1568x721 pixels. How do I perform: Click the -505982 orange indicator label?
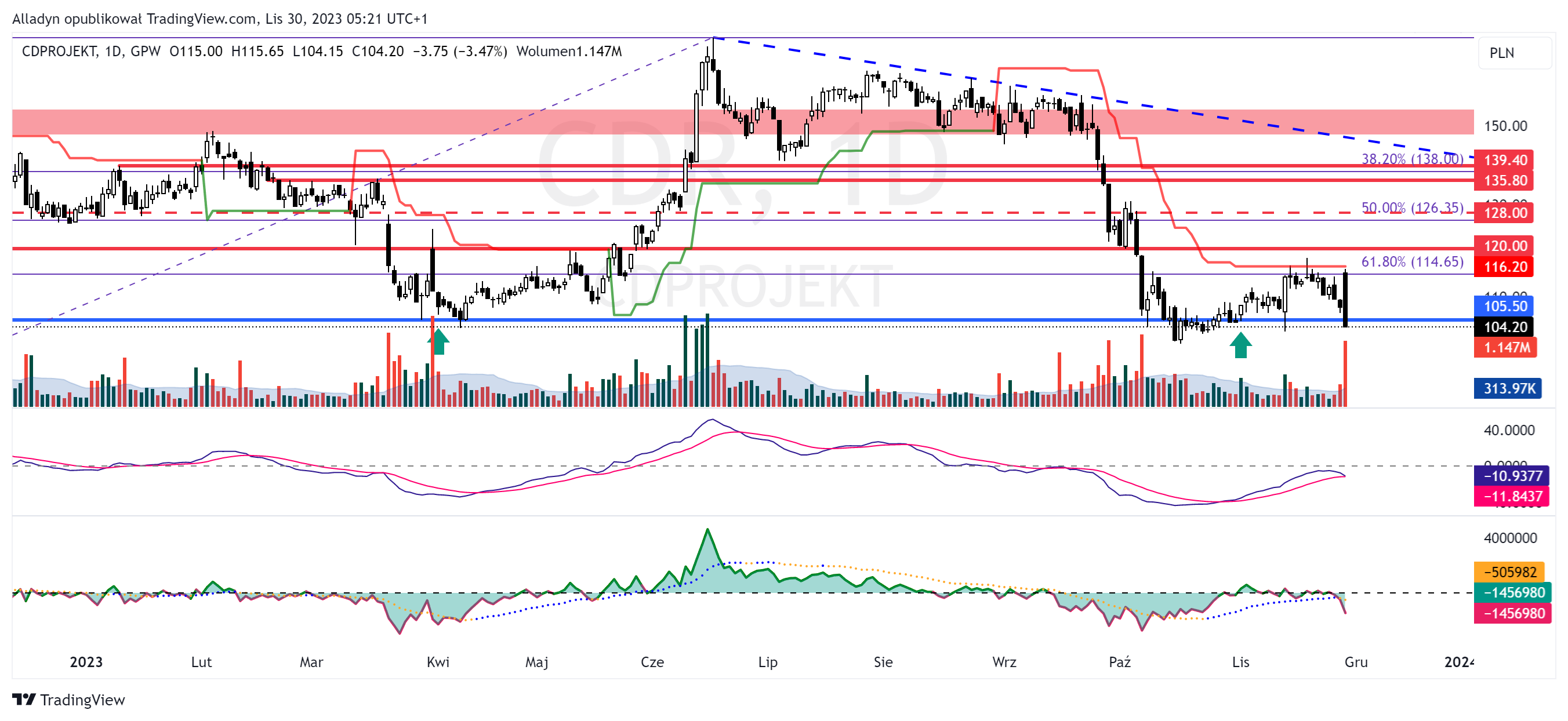click(1509, 573)
